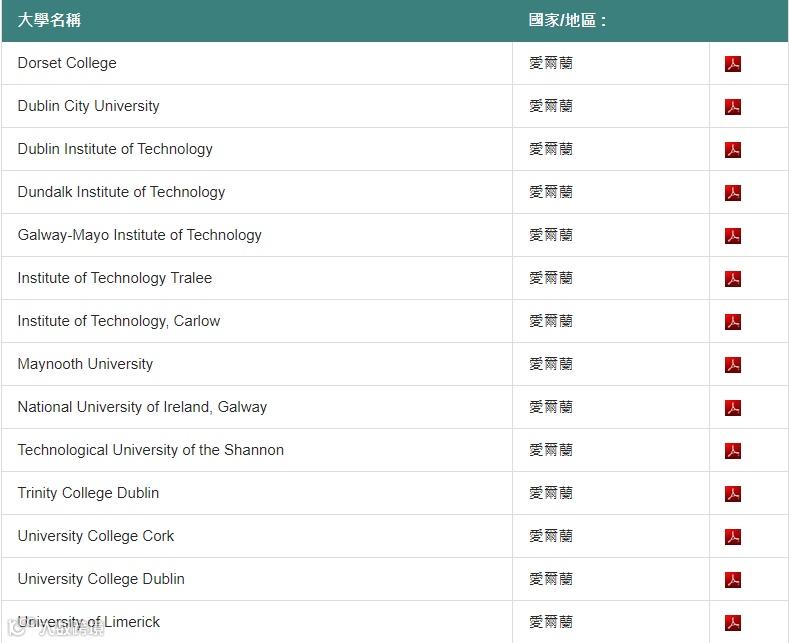This screenshot has height=643, width=789.
Task: Select Institute of Technology Tralee text
Action: tap(115, 278)
